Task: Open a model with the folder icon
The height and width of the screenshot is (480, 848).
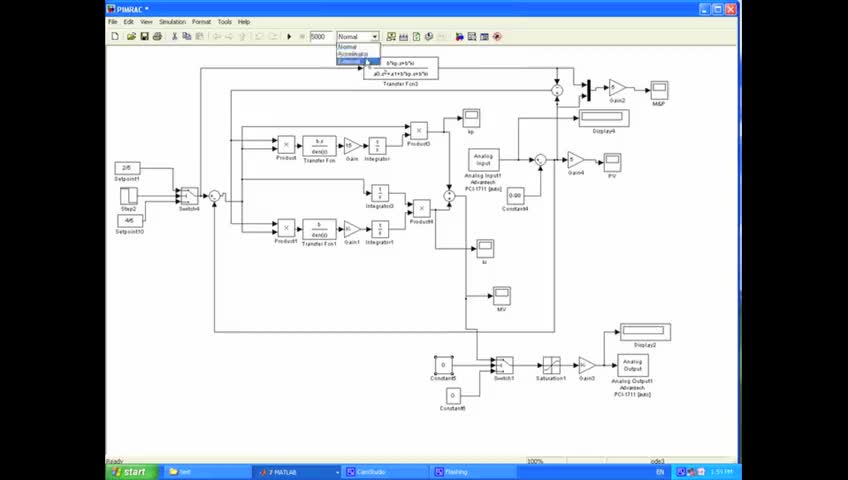Action: click(131, 36)
